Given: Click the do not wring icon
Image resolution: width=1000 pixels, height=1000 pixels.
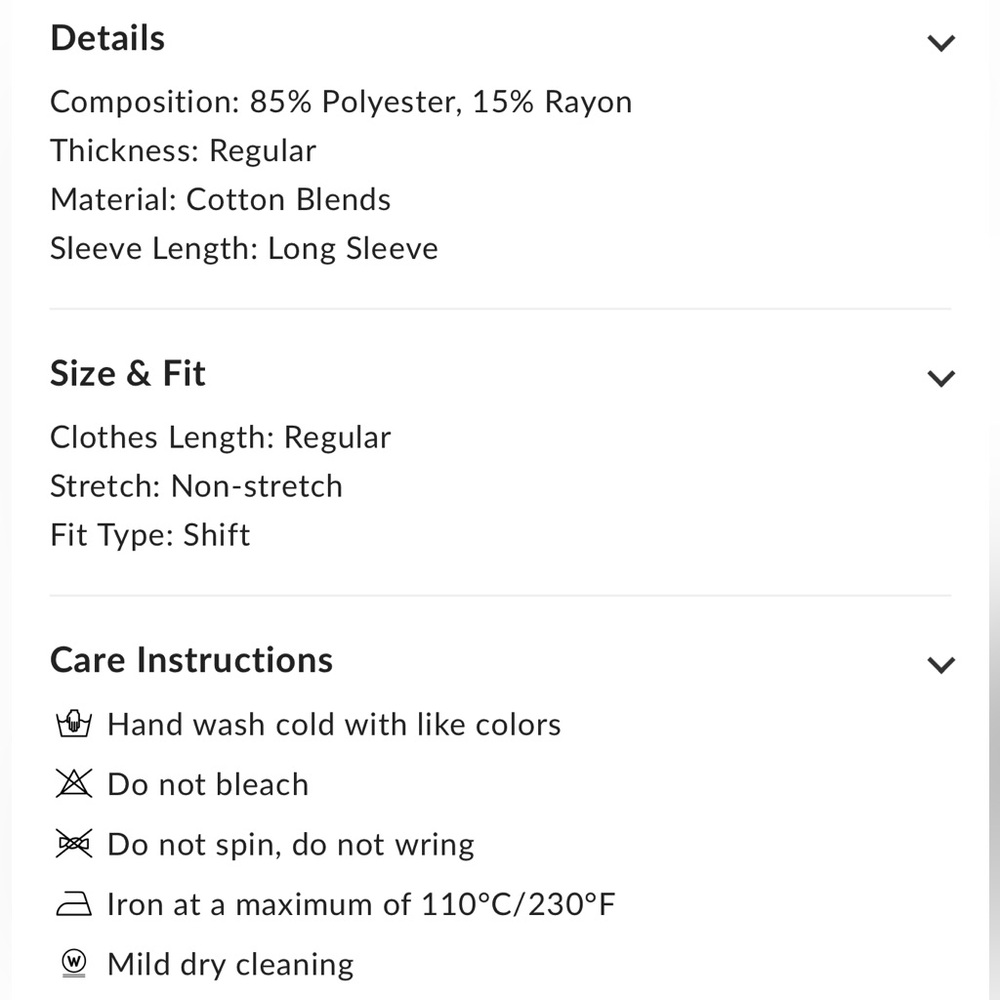Looking at the screenshot, I should coord(74,843).
